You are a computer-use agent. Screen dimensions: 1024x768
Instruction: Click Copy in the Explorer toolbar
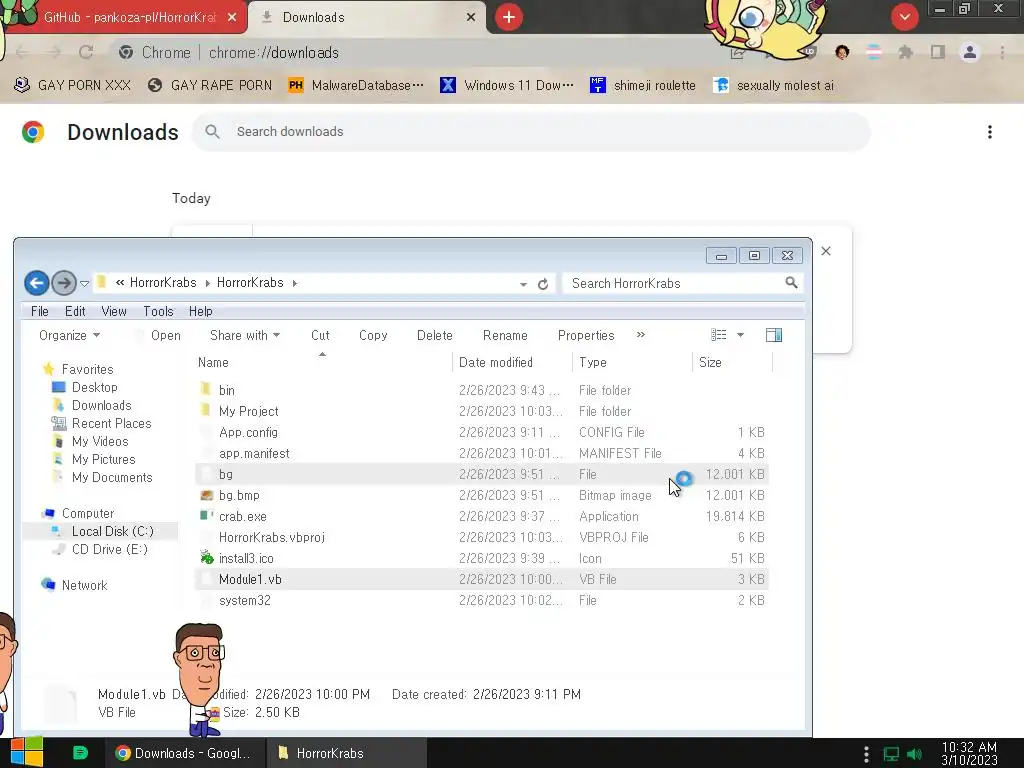373,335
